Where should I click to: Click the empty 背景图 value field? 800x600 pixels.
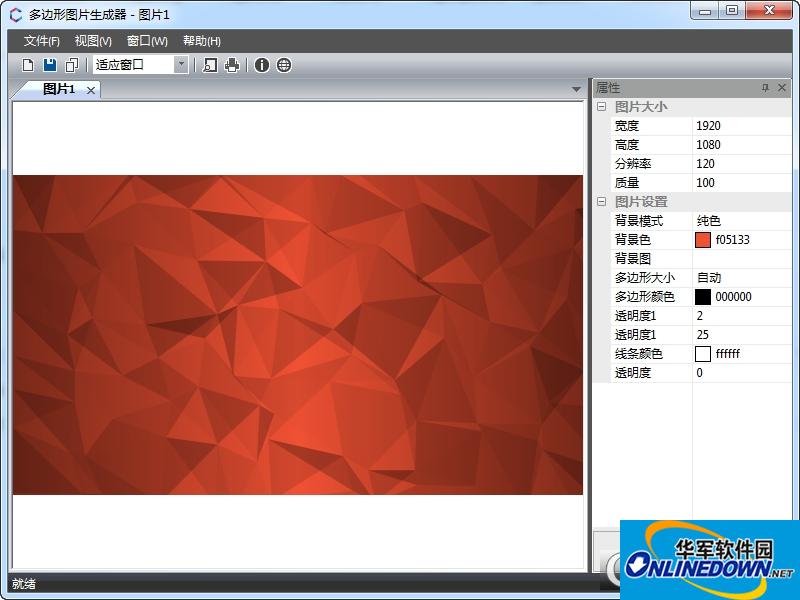742,259
